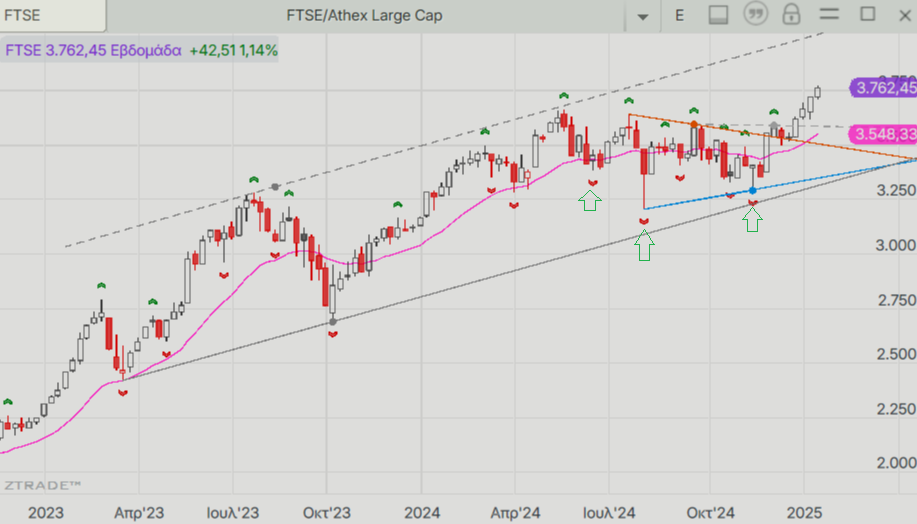This screenshot has height=524, width=917.
Task: Select the gray anchor point near Οκτ'23 low
Action: pos(333,322)
